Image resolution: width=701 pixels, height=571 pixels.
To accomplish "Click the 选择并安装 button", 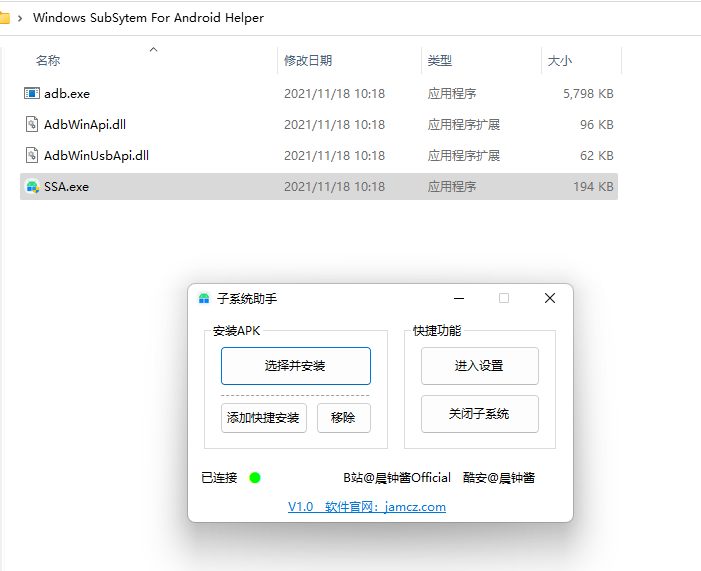I will pos(296,366).
